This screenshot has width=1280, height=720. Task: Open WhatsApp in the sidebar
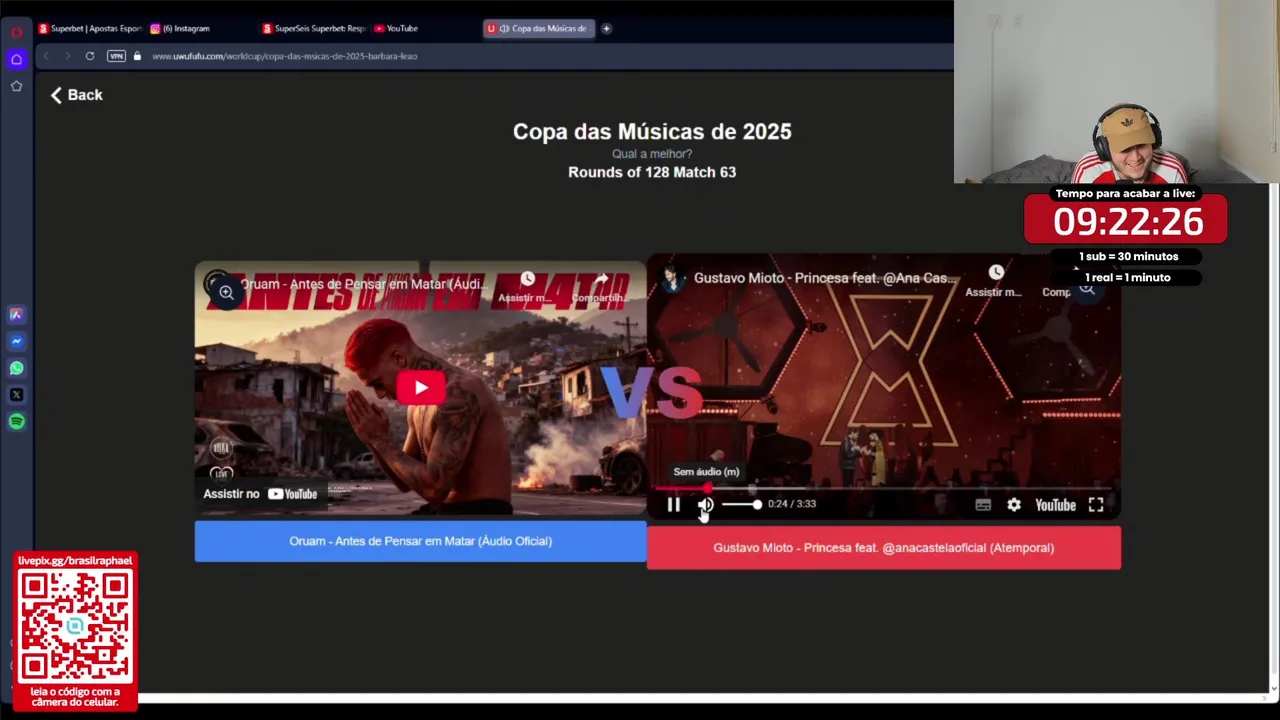click(16, 368)
